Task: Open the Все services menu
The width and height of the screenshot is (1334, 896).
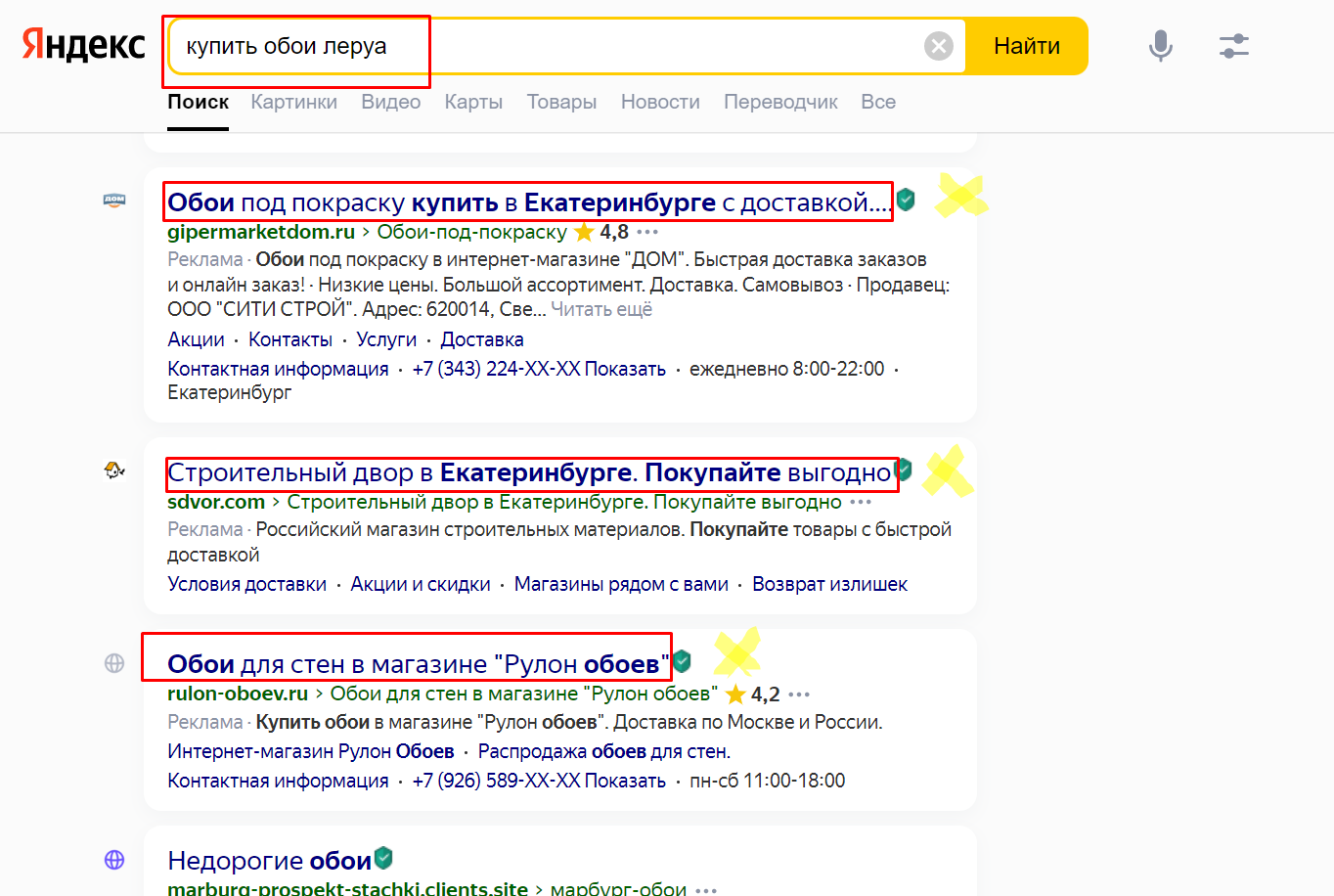Action: [878, 102]
